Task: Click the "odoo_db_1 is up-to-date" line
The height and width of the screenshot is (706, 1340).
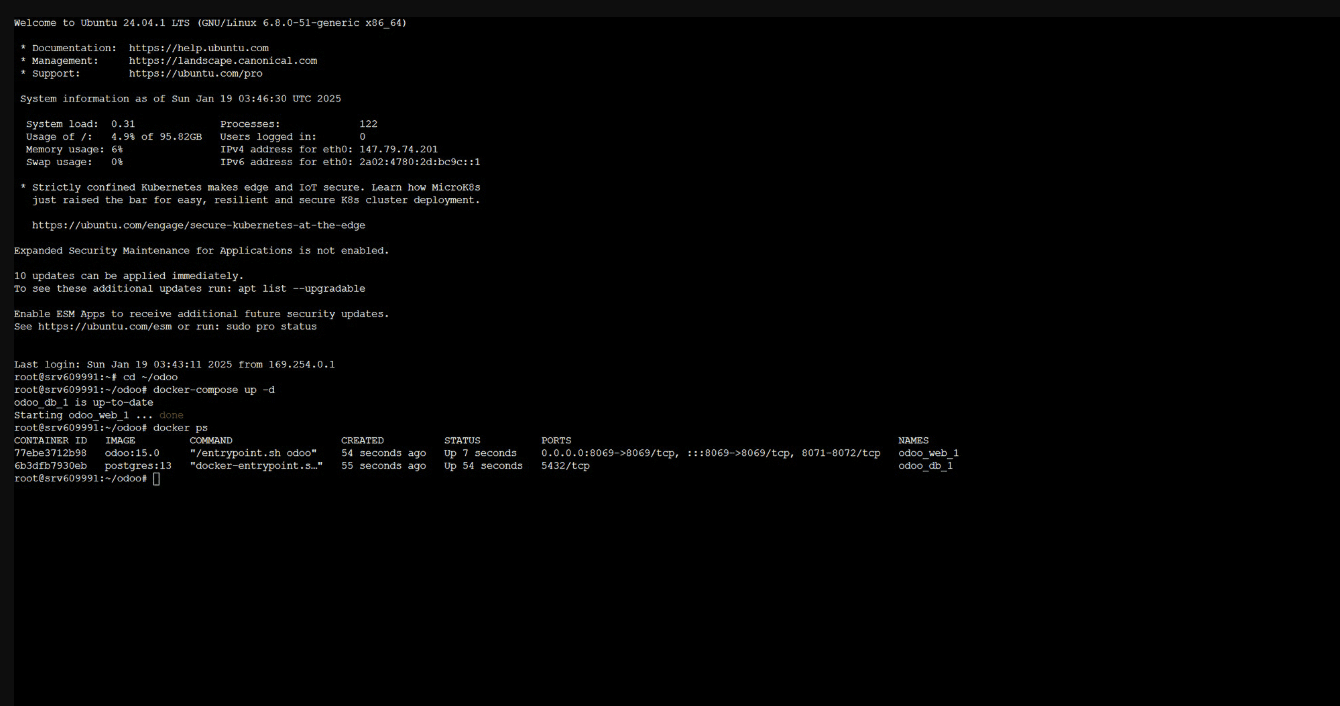Action: pos(84,403)
